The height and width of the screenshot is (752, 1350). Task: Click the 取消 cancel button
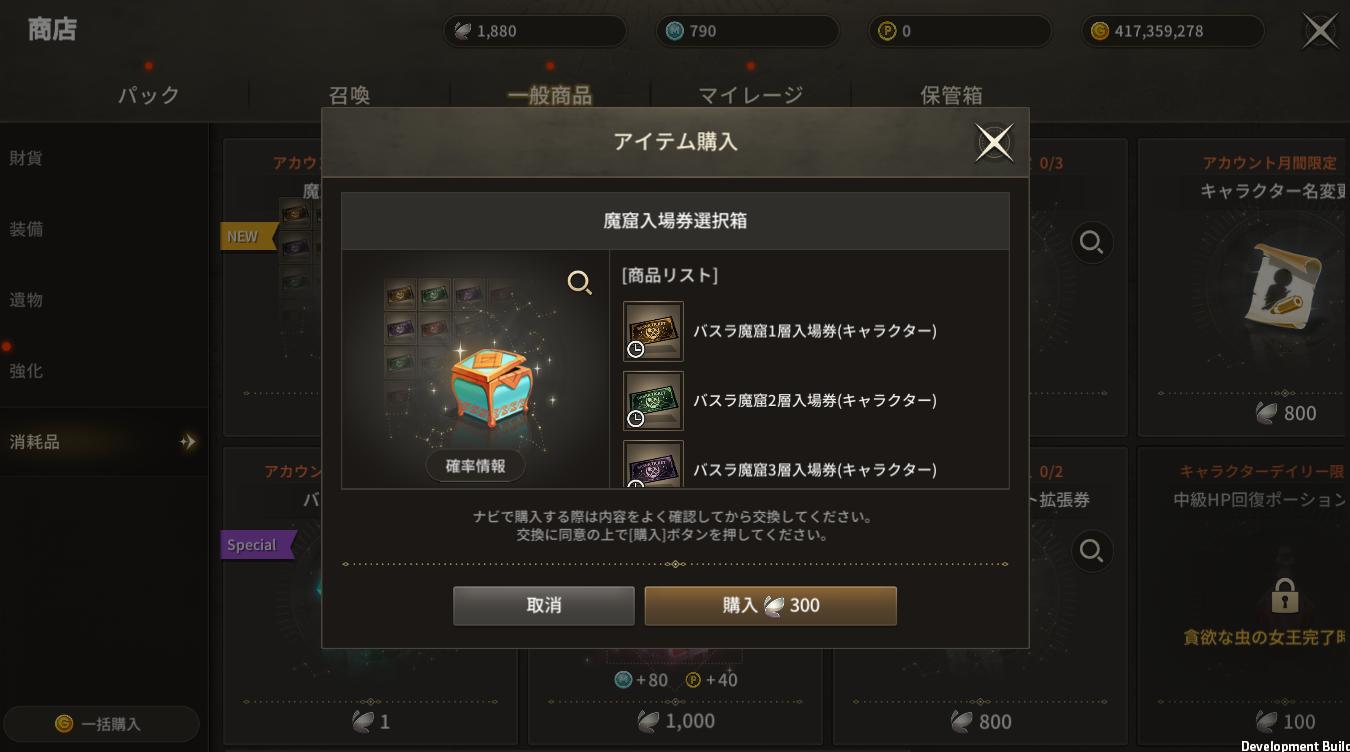point(544,606)
